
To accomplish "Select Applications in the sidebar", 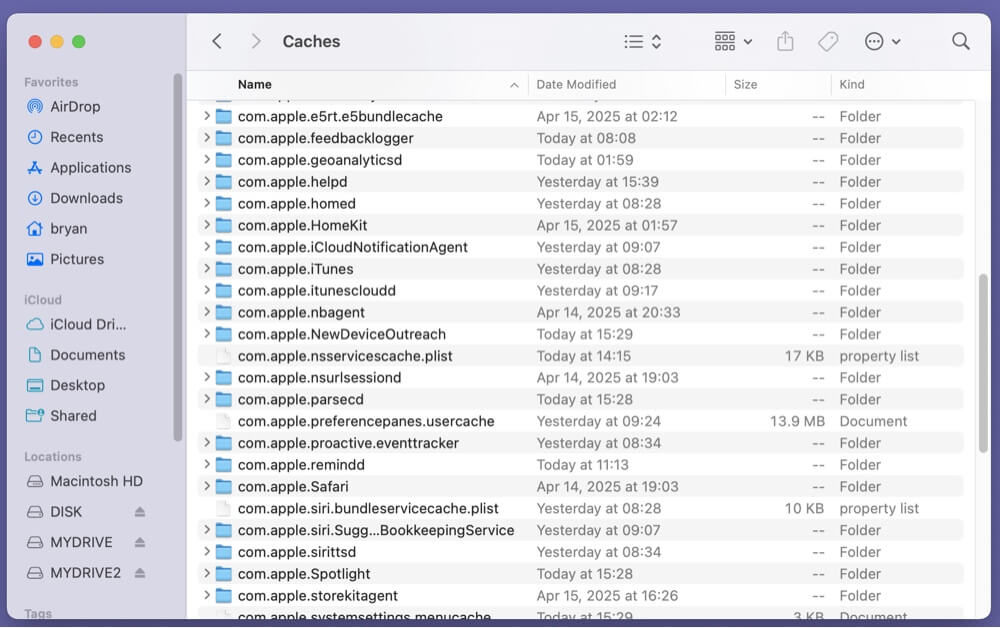I will pyautogui.click(x=90, y=167).
